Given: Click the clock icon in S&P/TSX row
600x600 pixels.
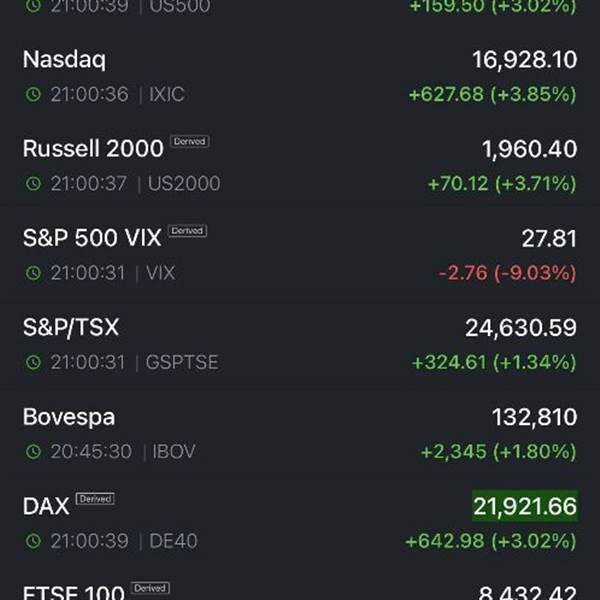Looking at the screenshot, I should coord(33,362).
